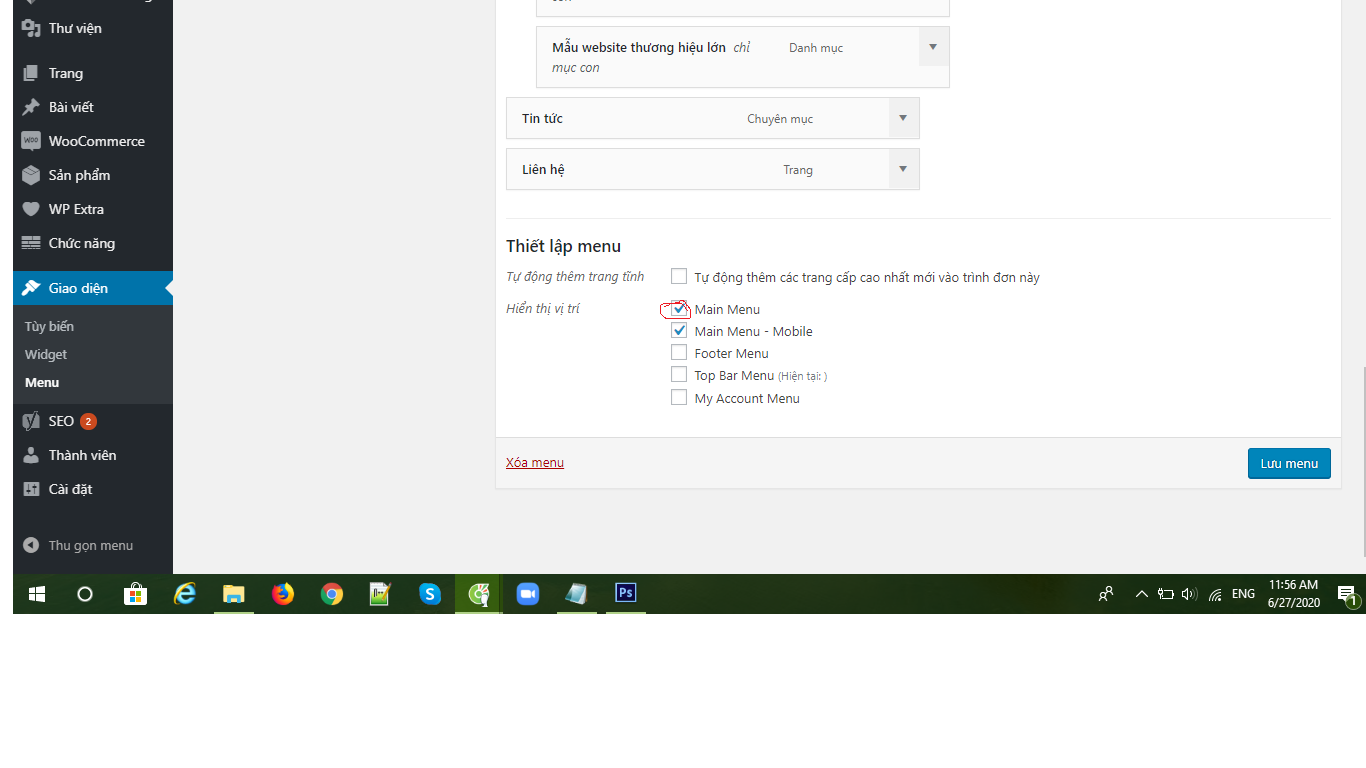Open Sản phẩm products icon in sidebar
1366x768 pixels.
[31, 175]
